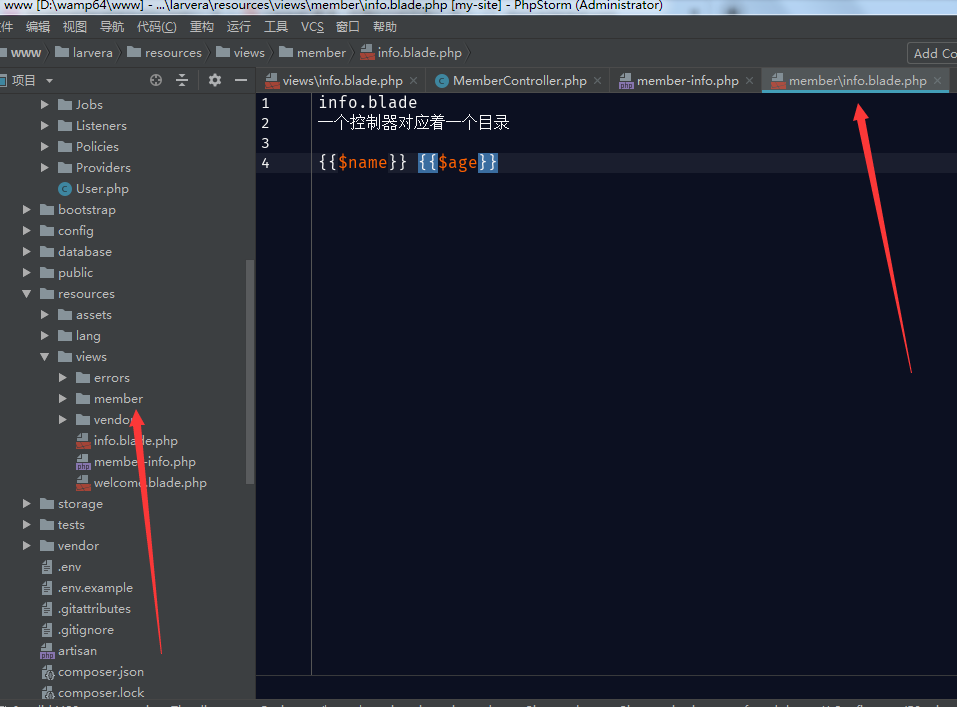Open the 运行 menu

coord(239,27)
